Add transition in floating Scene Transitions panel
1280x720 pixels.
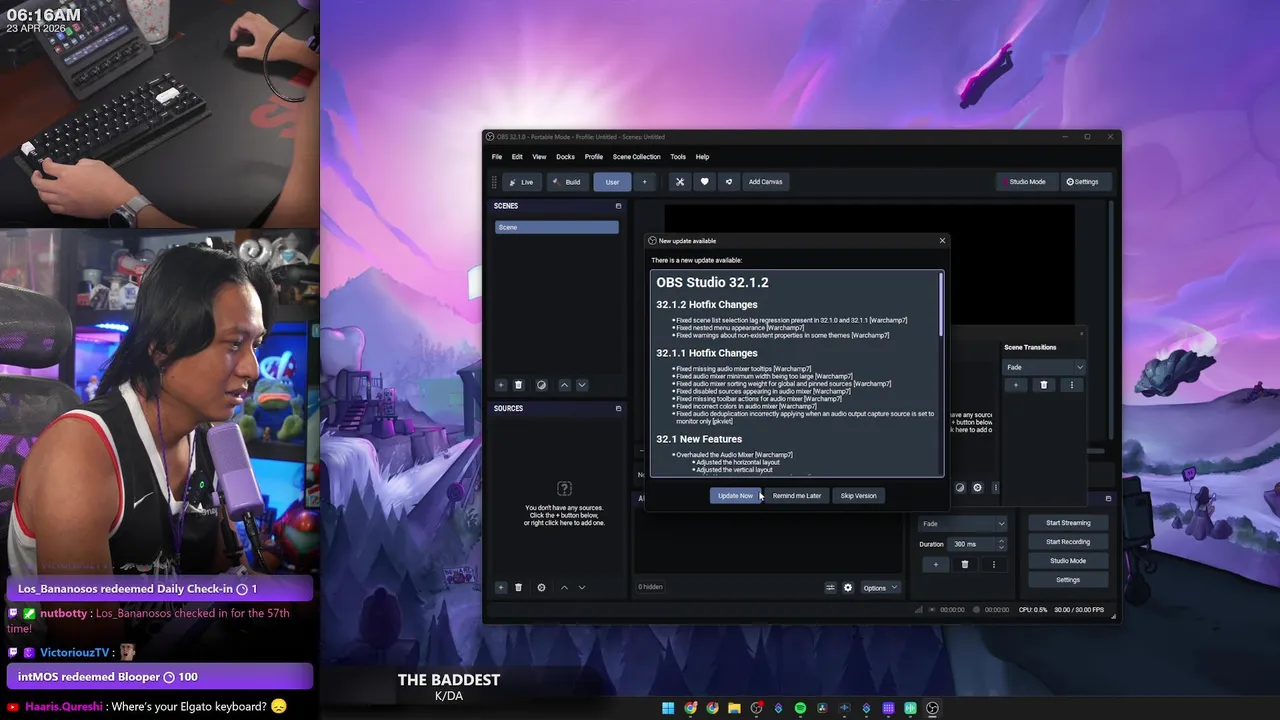coord(1016,385)
